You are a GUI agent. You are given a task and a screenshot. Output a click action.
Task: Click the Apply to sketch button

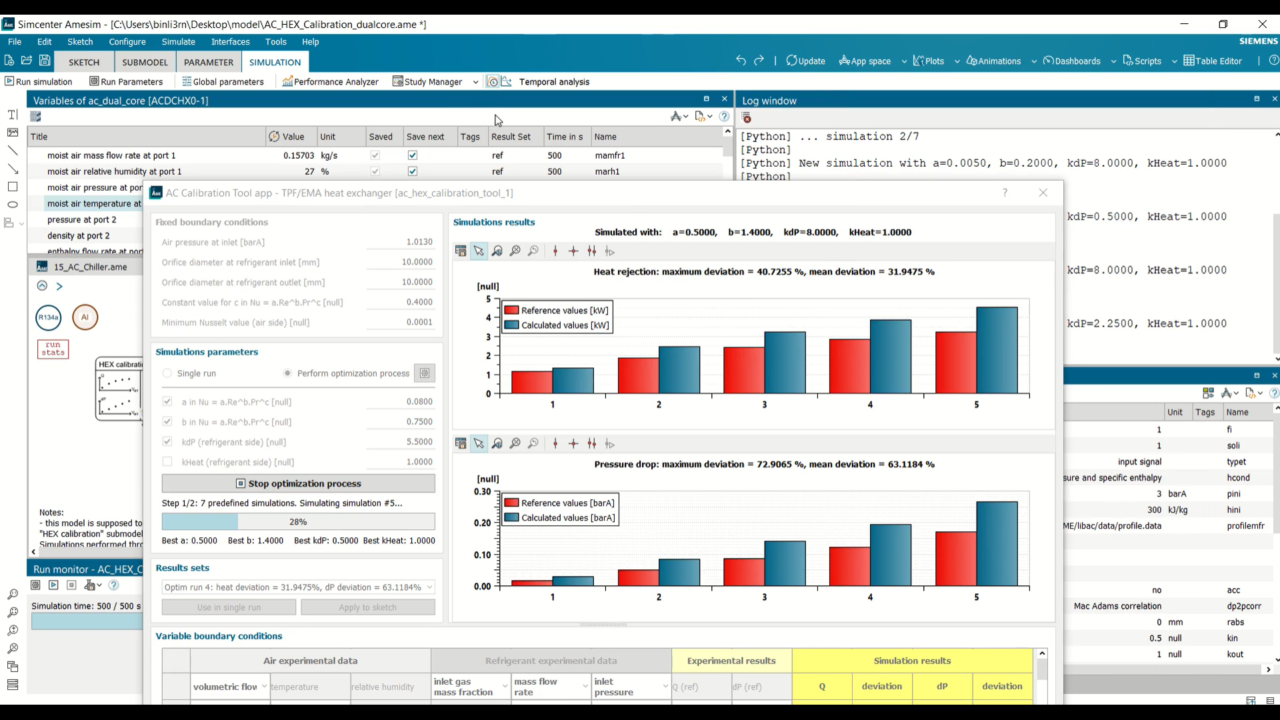(x=368, y=607)
